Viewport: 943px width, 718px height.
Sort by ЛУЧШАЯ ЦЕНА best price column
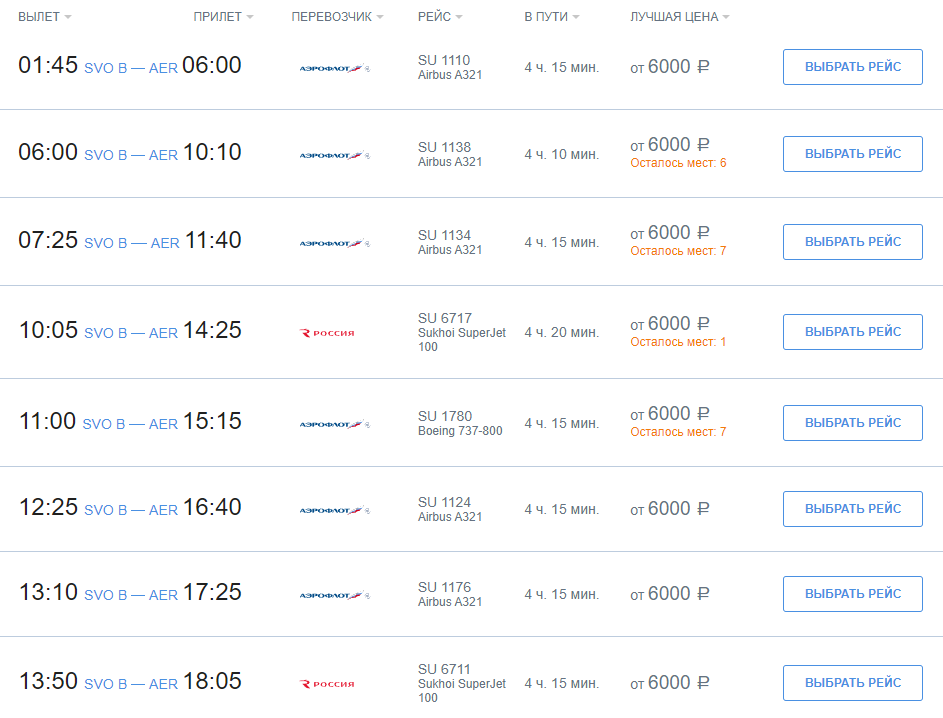(x=680, y=17)
